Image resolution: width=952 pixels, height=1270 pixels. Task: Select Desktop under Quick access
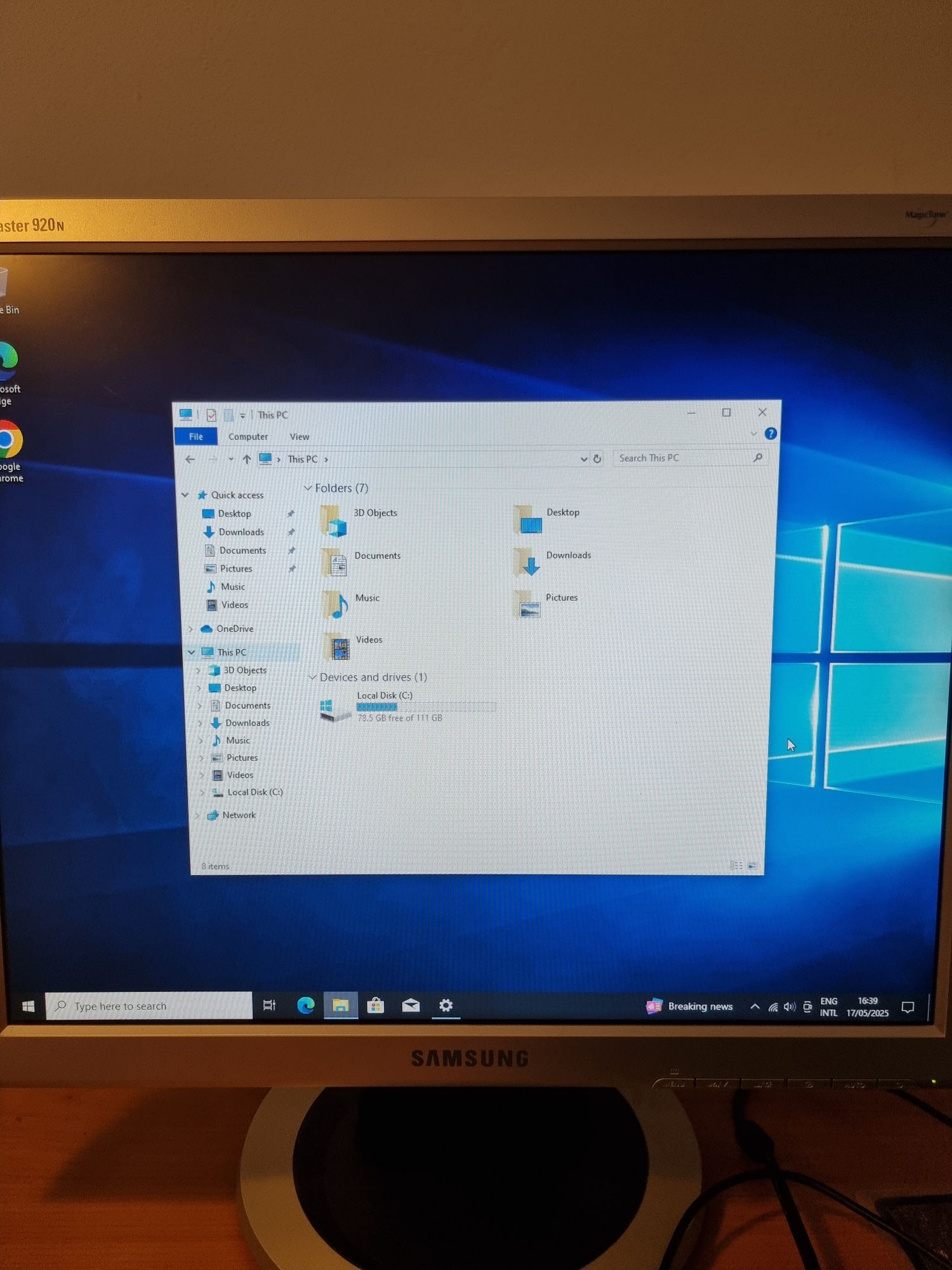click(x=235, y=514)
